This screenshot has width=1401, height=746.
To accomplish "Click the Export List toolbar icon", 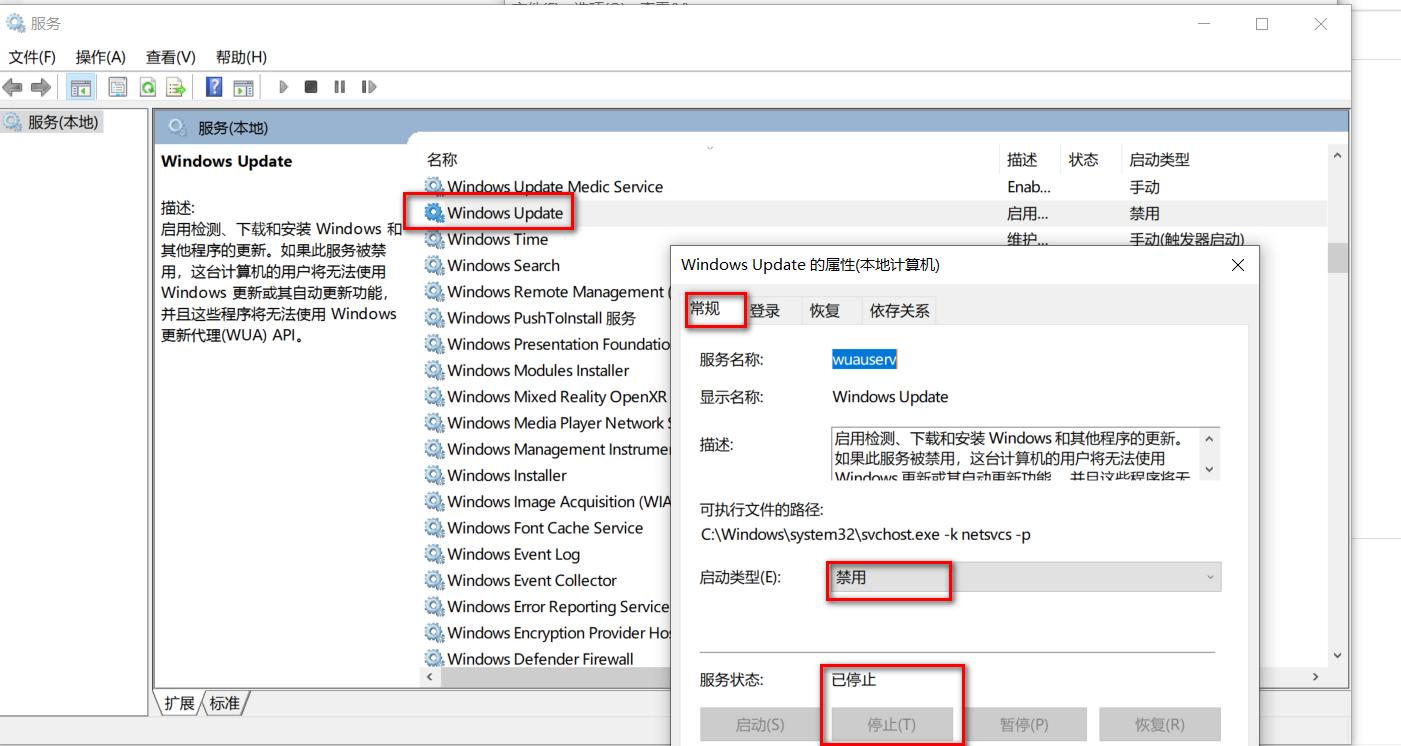I will point(176,87).
